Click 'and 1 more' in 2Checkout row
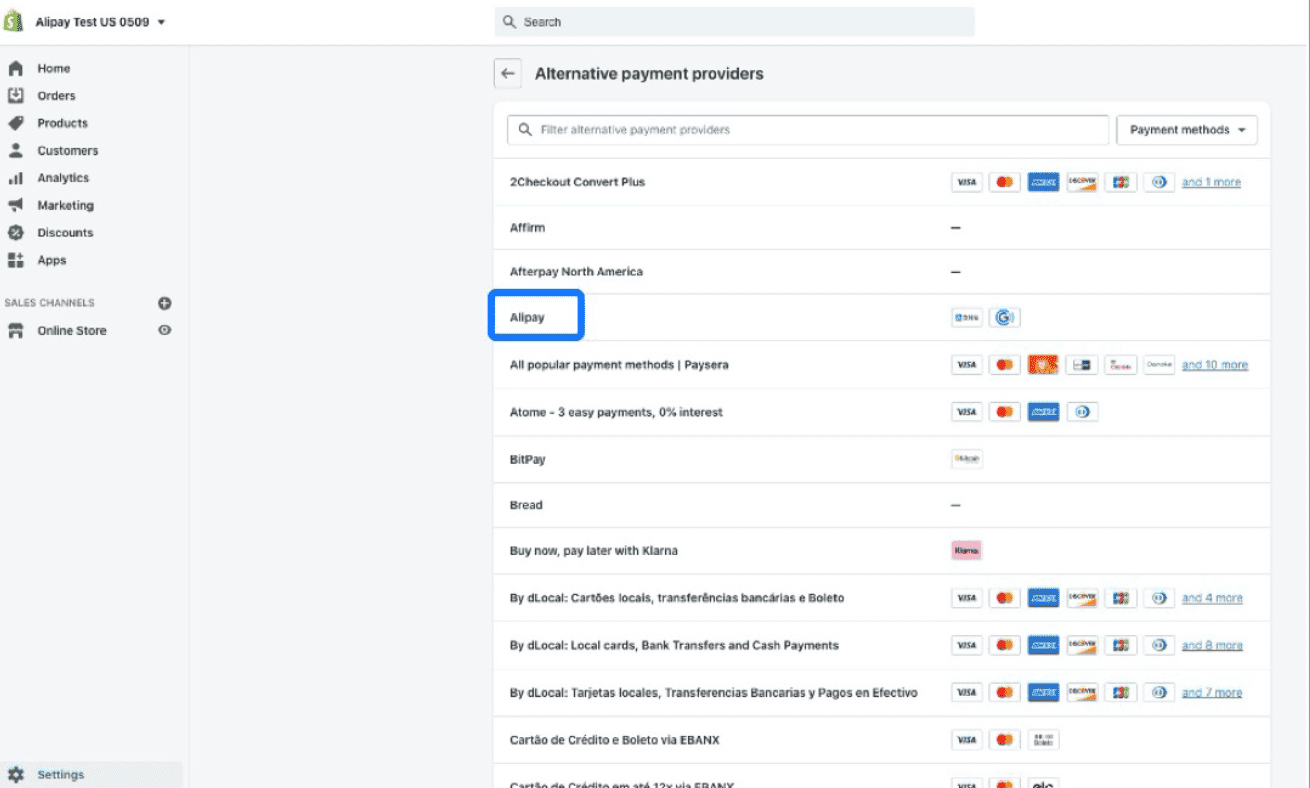This screenshot has height=788, width=1310. [1211, 183]
